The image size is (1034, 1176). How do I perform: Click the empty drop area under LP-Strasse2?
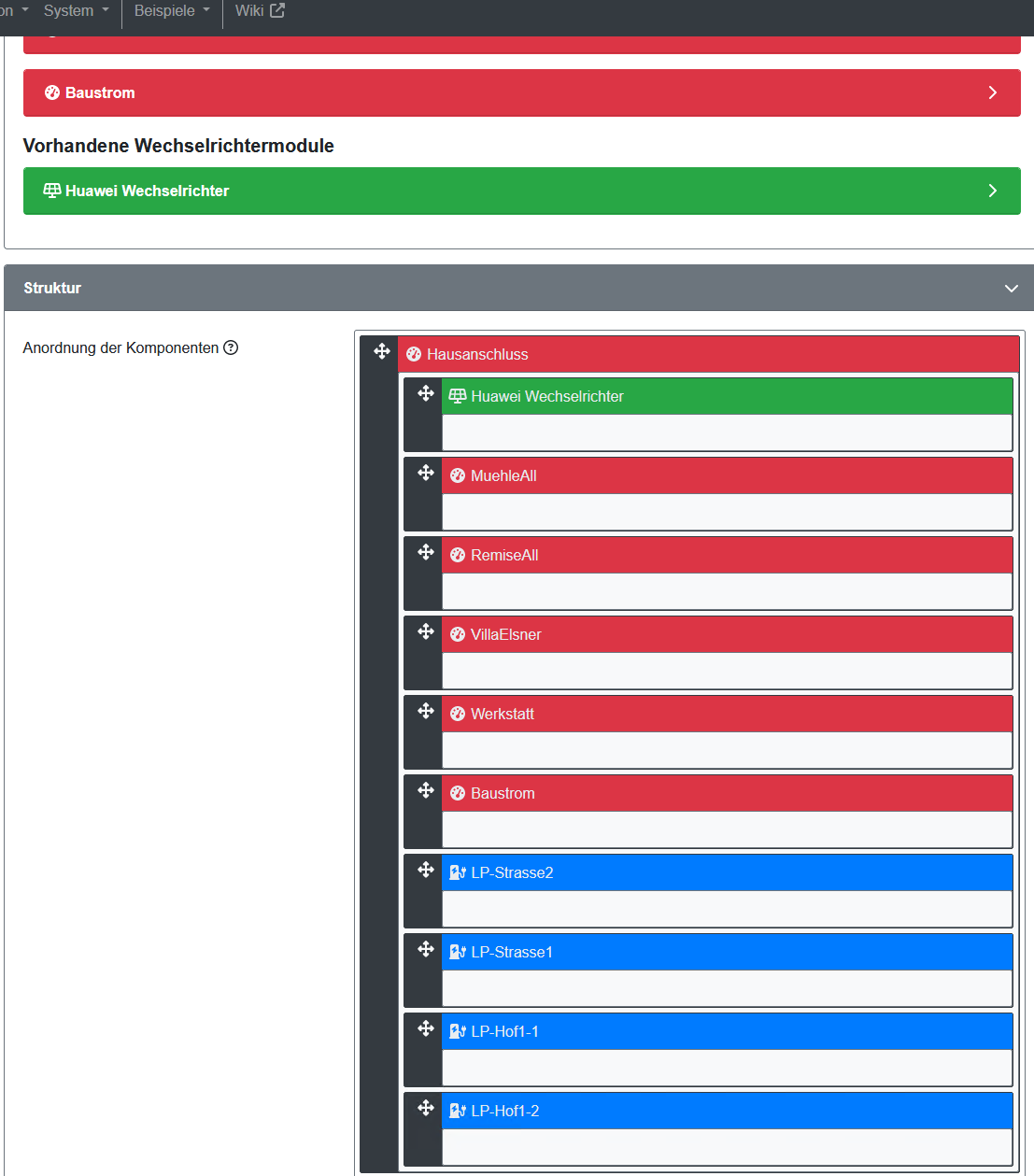point(727,909)
